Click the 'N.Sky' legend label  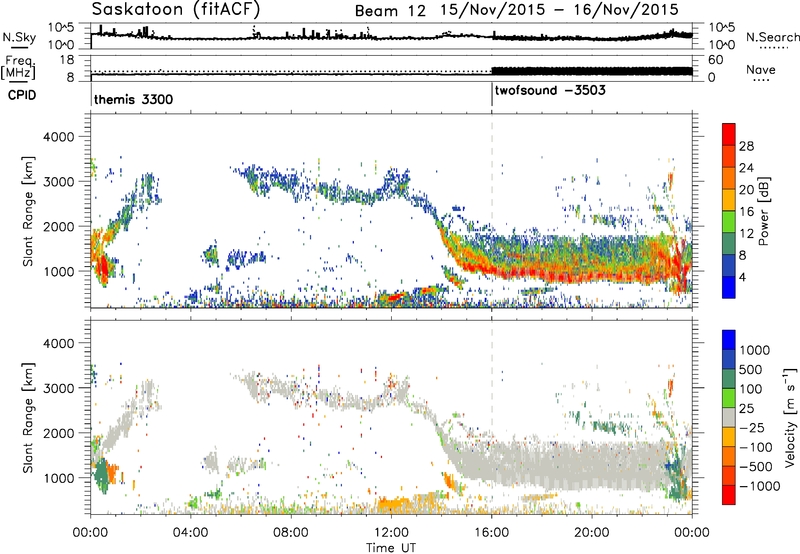tap(19, 37)
